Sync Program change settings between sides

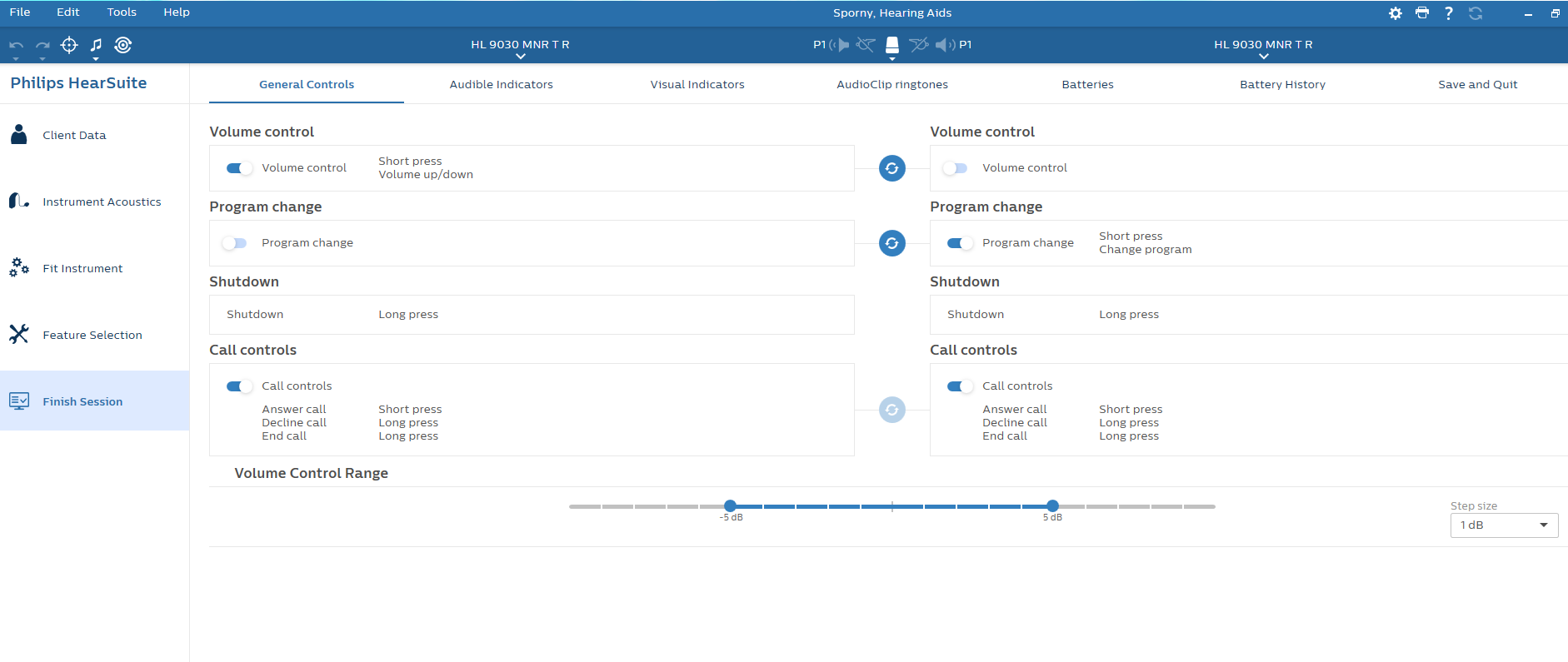[x=892, y=243]
